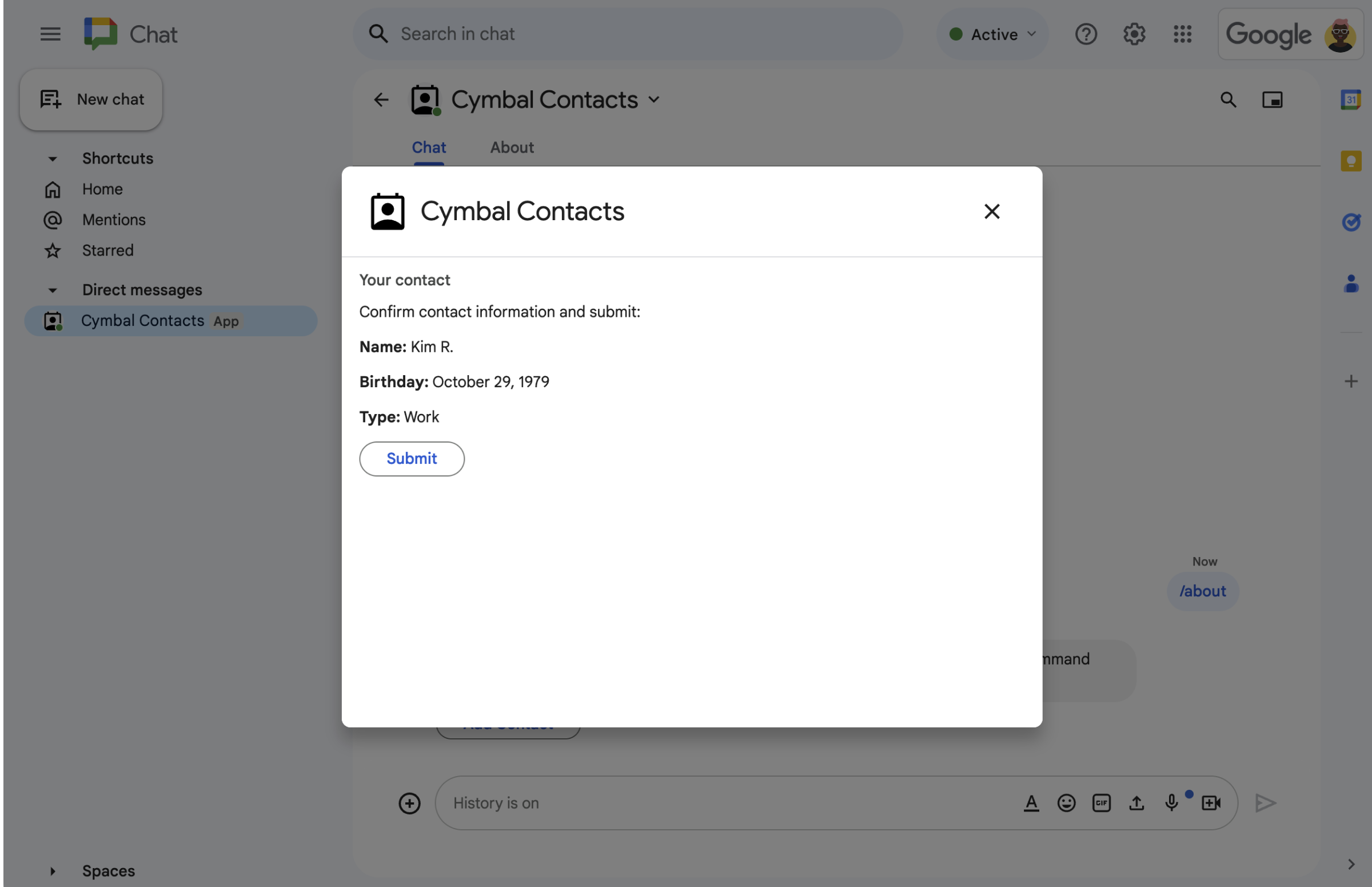Click the add attachment upload icon
The image size is (1372, 887).
pyautogui.click(x=1136, y=803)
